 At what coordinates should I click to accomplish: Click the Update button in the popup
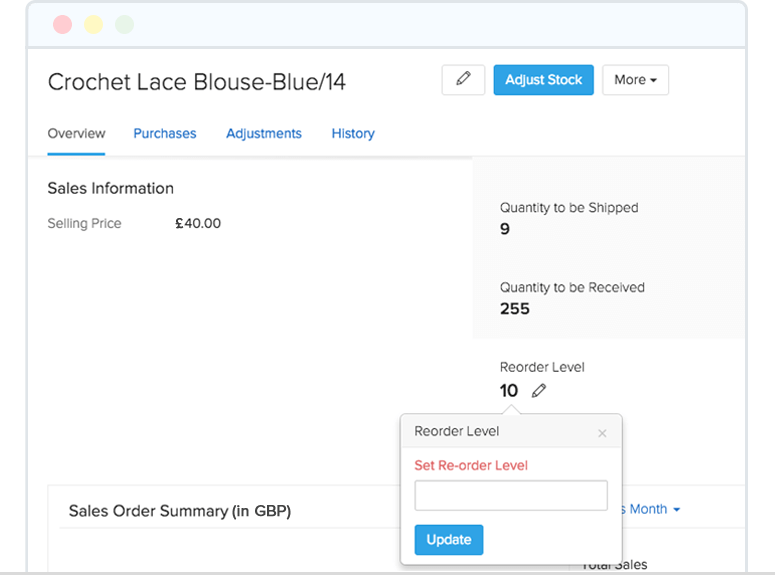pos(449,540)
